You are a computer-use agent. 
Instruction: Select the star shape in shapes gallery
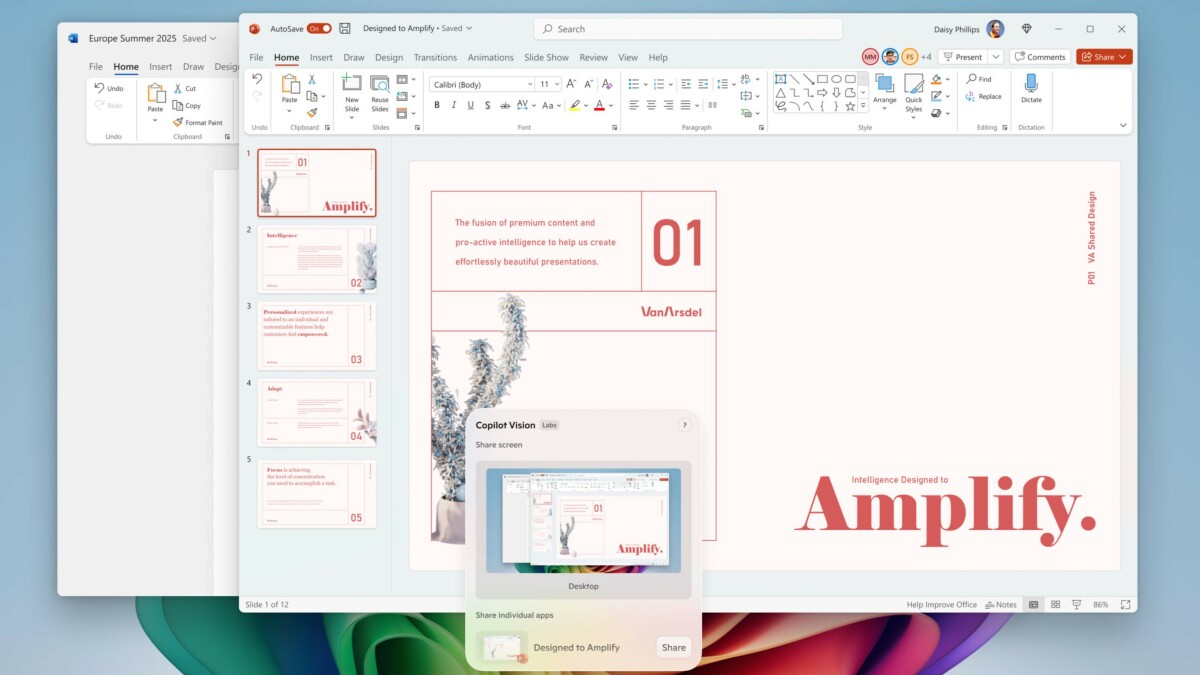coord(850,106)
